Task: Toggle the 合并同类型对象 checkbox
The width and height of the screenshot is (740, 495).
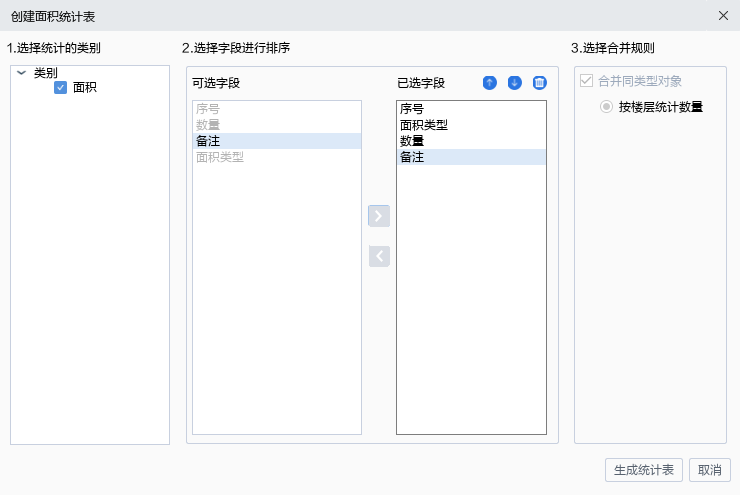Action: pyautogui.click(x=586, y=81)
